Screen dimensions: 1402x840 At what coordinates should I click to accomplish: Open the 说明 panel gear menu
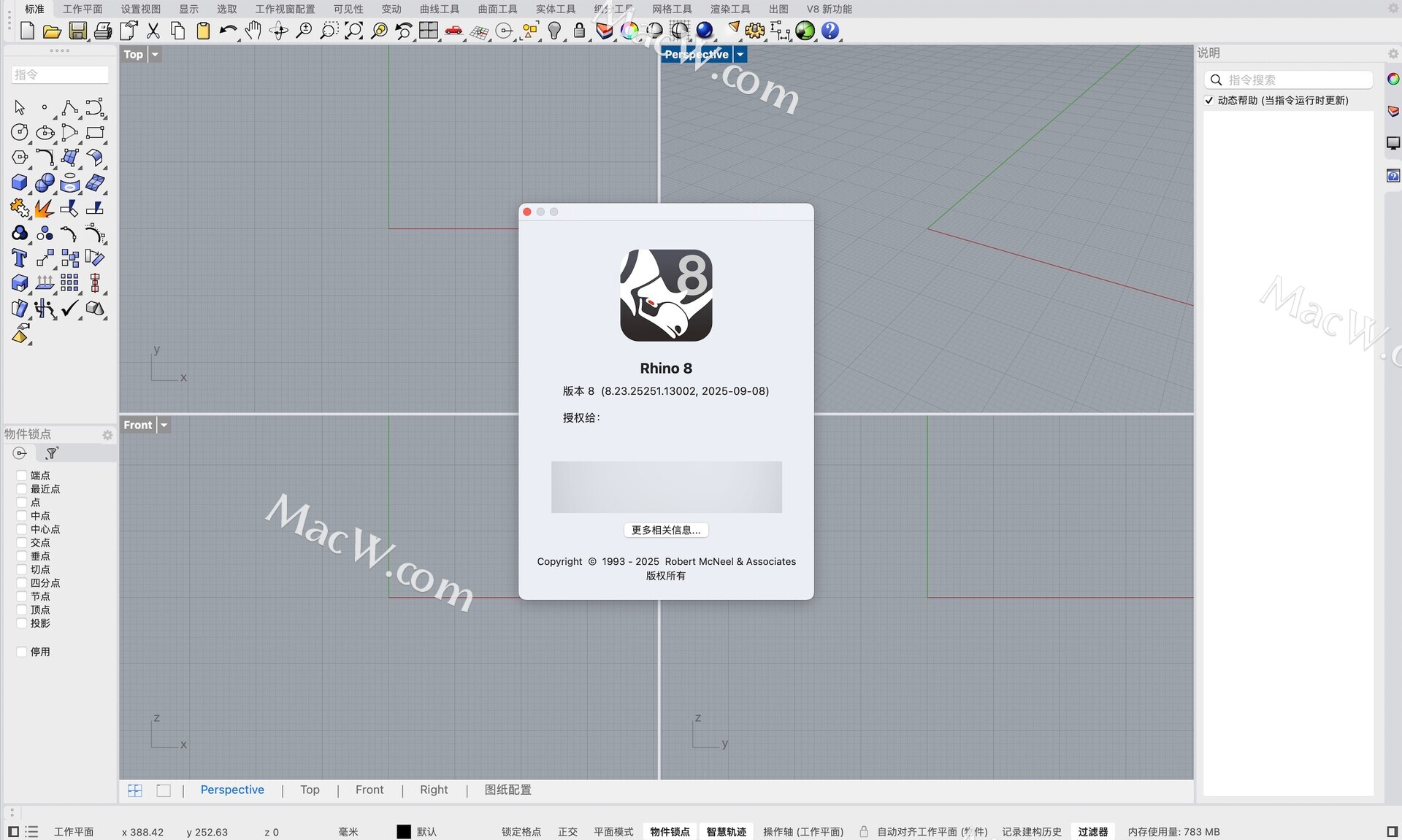click(1393, 53)
